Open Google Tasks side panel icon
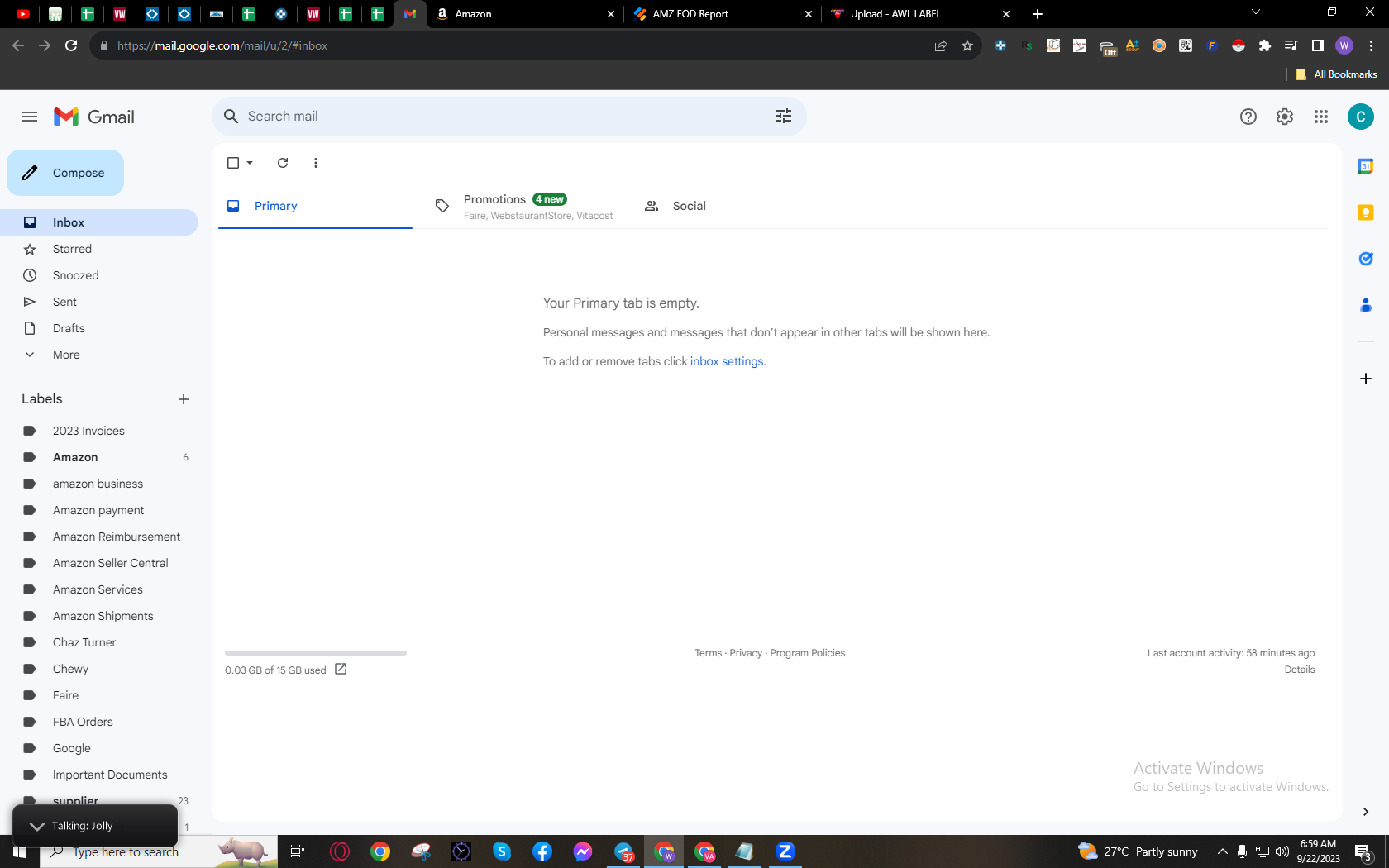The height and width of the screenshot is (868, 1389). [x=1366, y=259]
